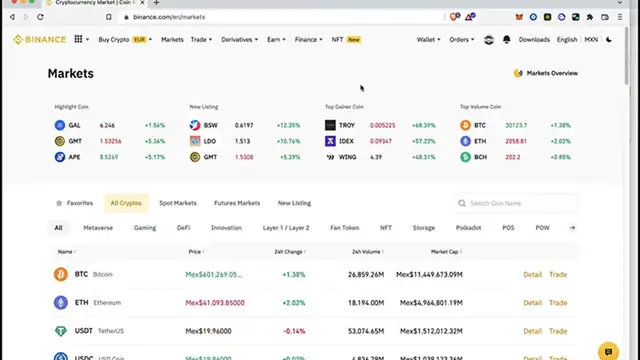This screenshot has height=360, width=640.
Task: Click the Favorites star icon
Action: tap(59, 203)
